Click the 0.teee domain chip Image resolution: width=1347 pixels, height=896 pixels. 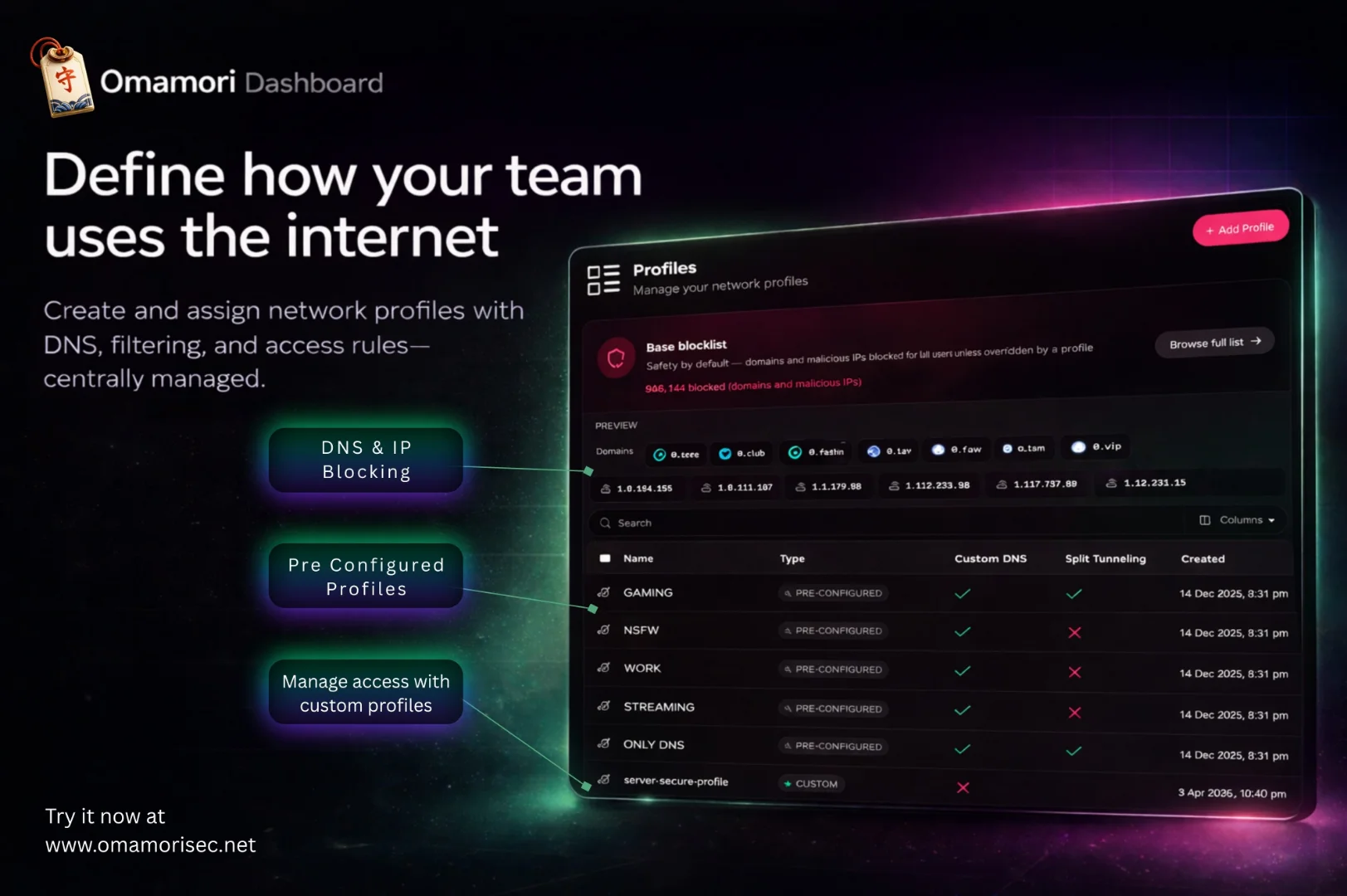pos(676,454)
